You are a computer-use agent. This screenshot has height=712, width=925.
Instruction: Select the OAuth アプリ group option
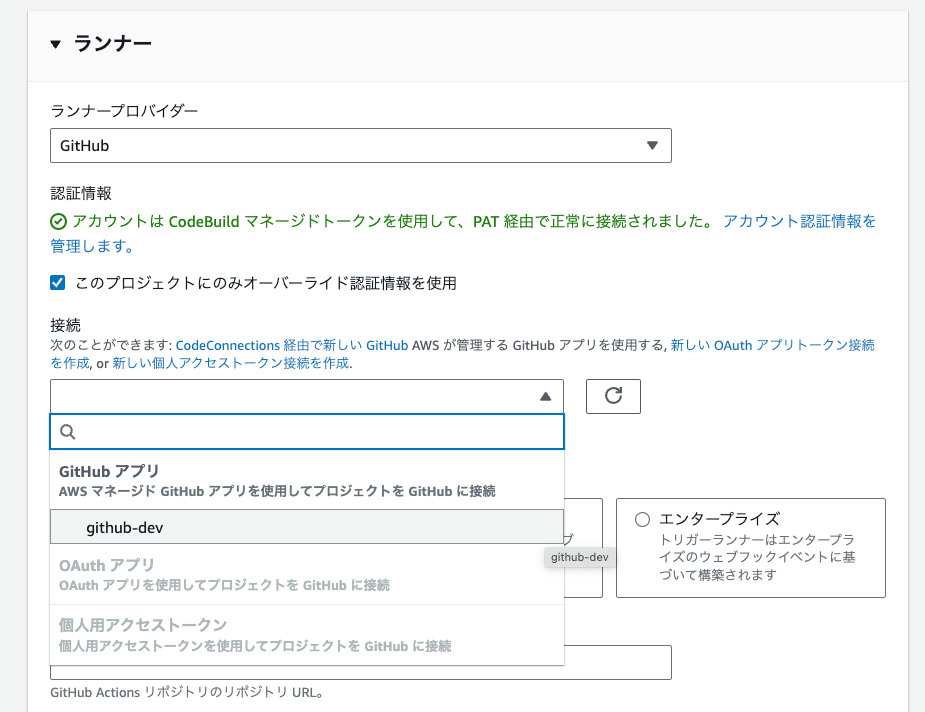(x=307, y=575)
